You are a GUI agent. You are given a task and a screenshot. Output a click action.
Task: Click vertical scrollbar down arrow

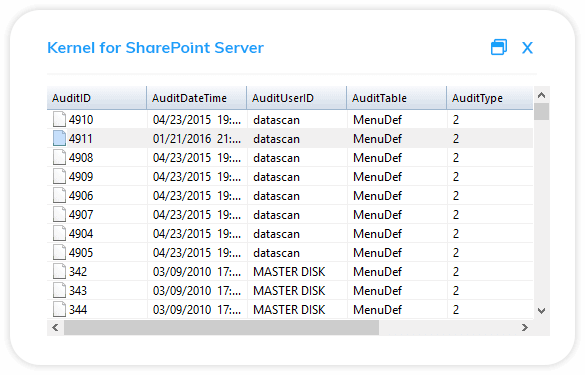(542, 310)
